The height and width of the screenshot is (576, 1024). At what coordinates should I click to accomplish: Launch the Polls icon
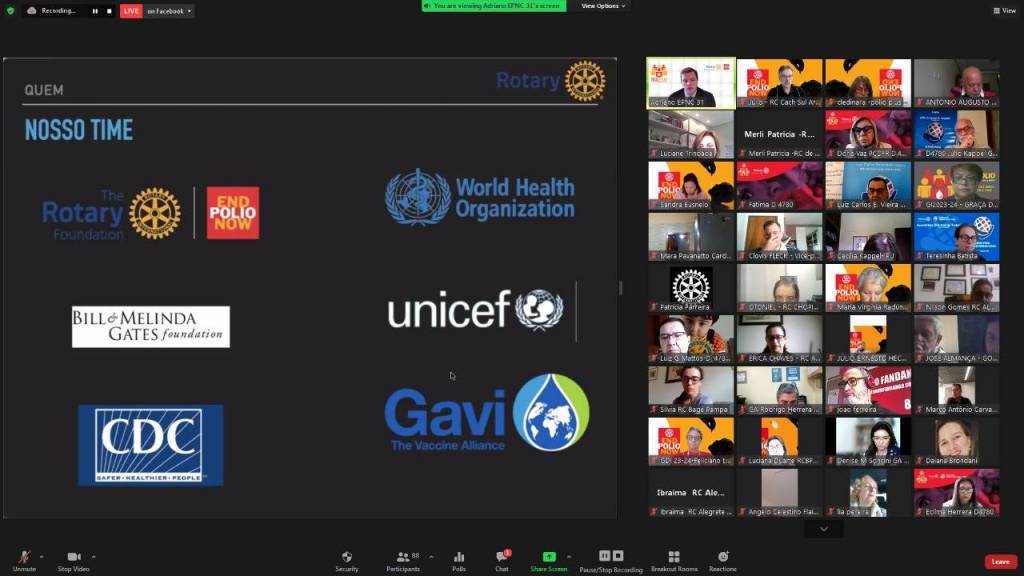point(459,559)
